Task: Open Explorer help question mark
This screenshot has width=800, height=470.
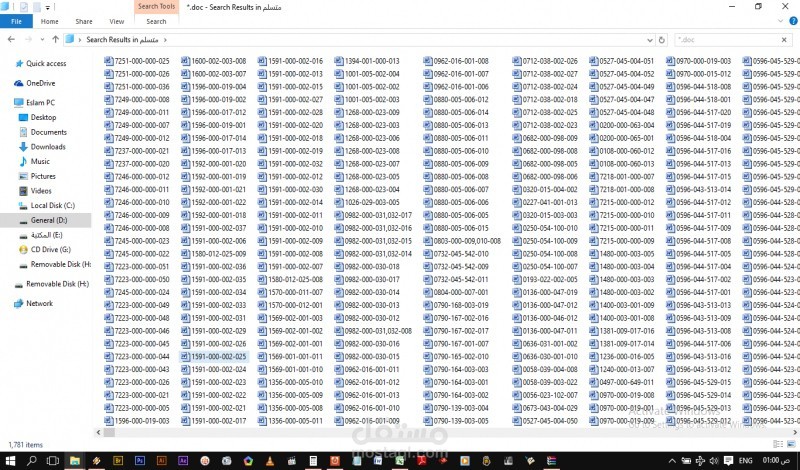Action: click(x=793, y=21)
